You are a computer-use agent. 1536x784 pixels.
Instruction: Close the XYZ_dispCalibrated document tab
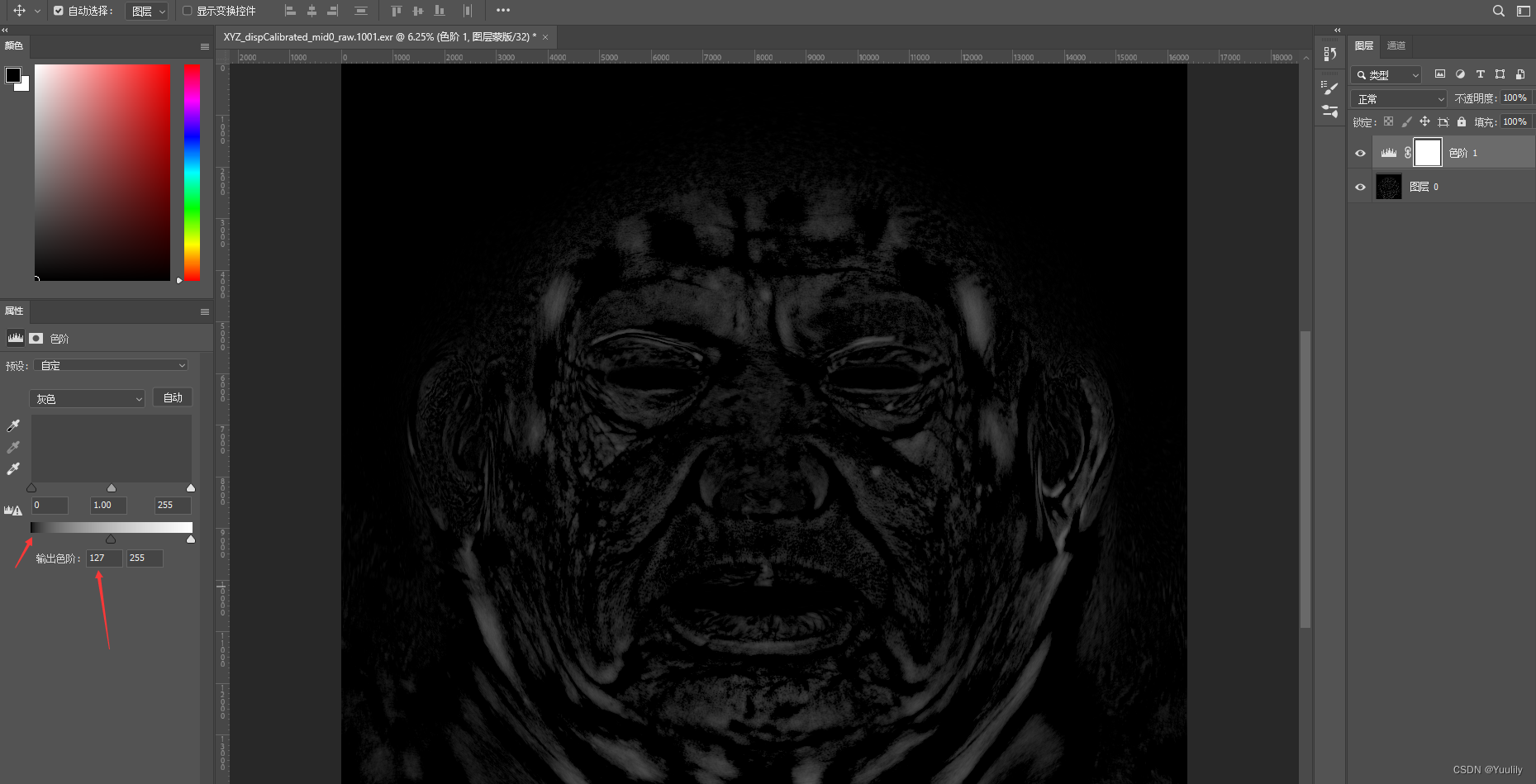click(x=545, y=37)
